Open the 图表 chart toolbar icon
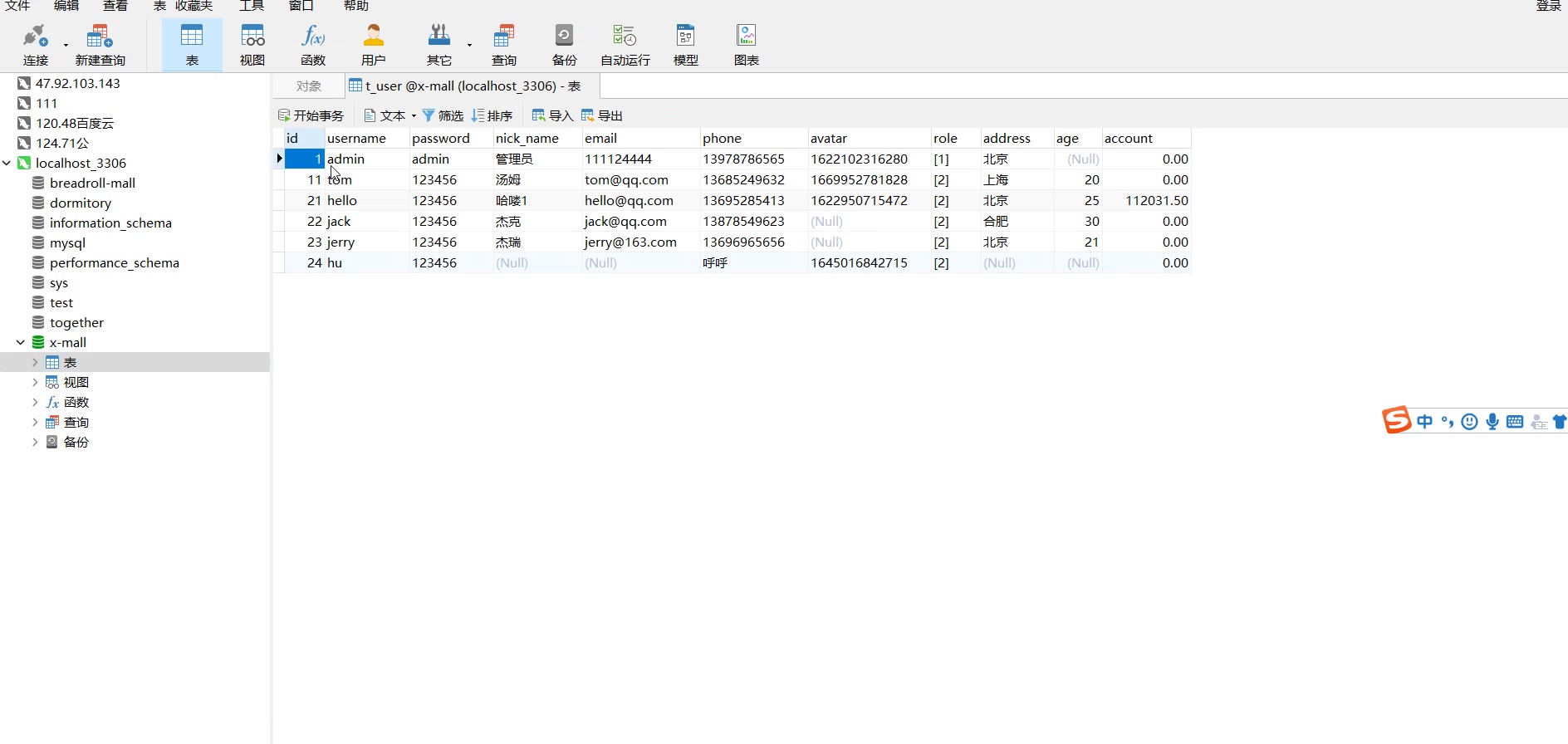This screenshot has height=744, width=1568. 746,43
